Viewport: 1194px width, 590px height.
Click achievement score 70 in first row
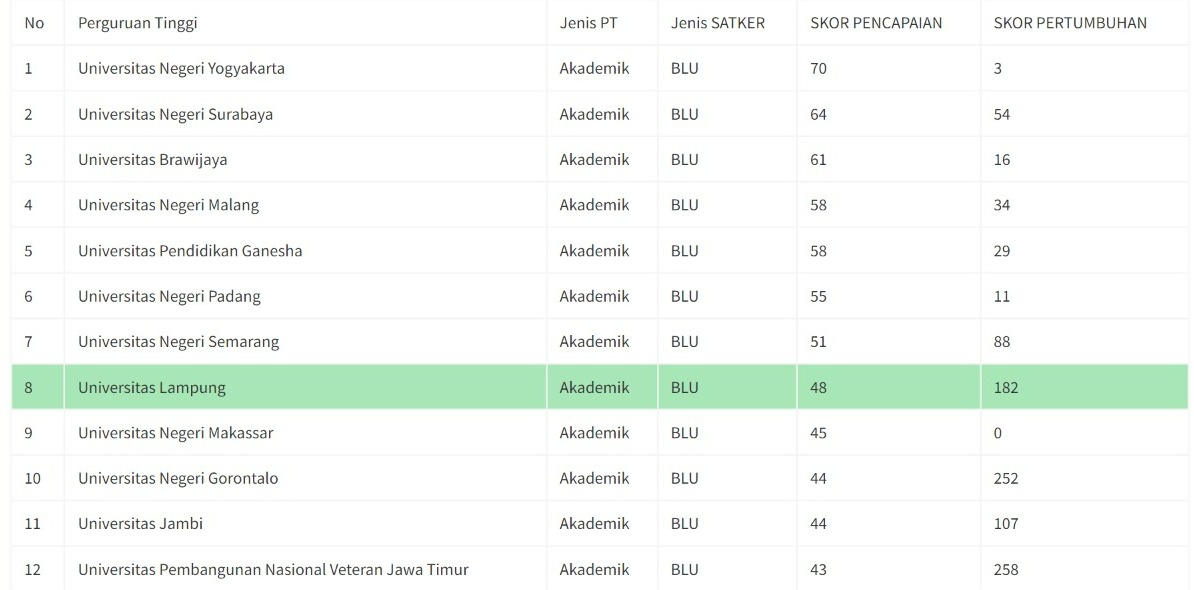(x=818, y=69)
